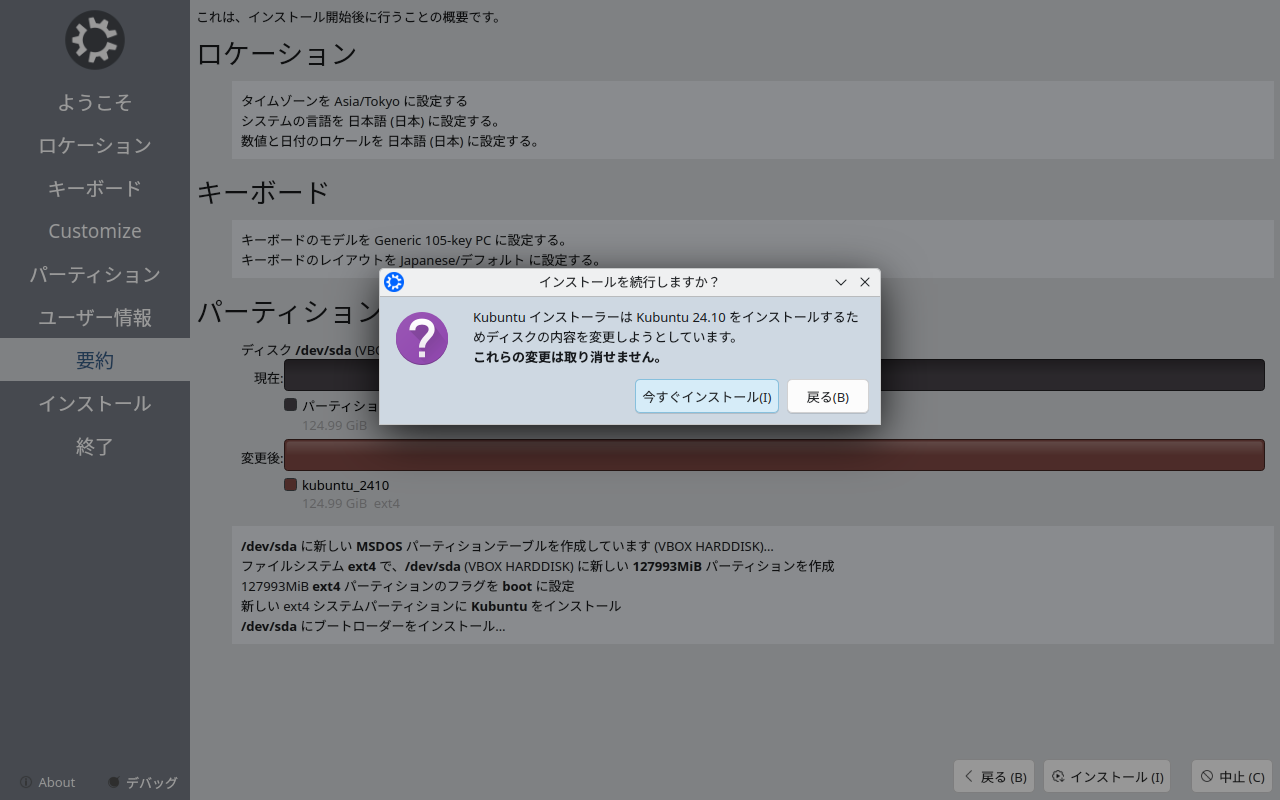Click the キーボード summary heading
The height and width of the screenshot is (800, 1280).
(263, 191)
